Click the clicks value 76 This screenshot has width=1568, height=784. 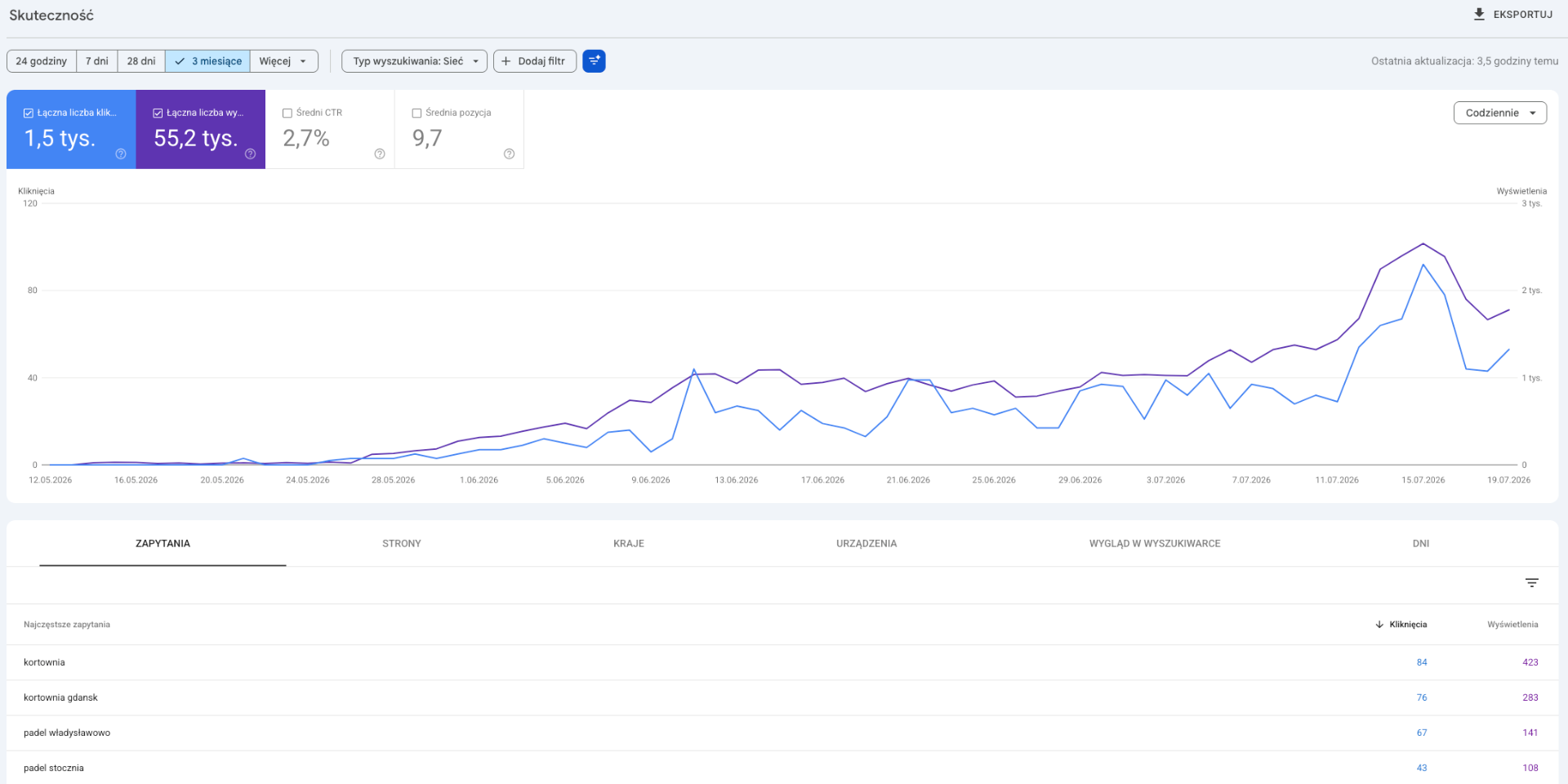1422,697
